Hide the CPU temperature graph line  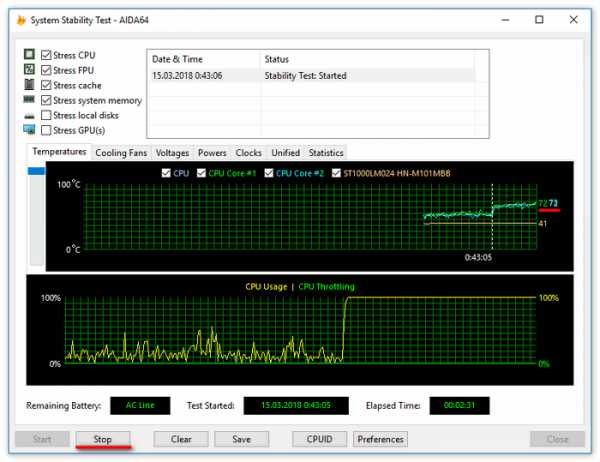click(x=166, y=173)
